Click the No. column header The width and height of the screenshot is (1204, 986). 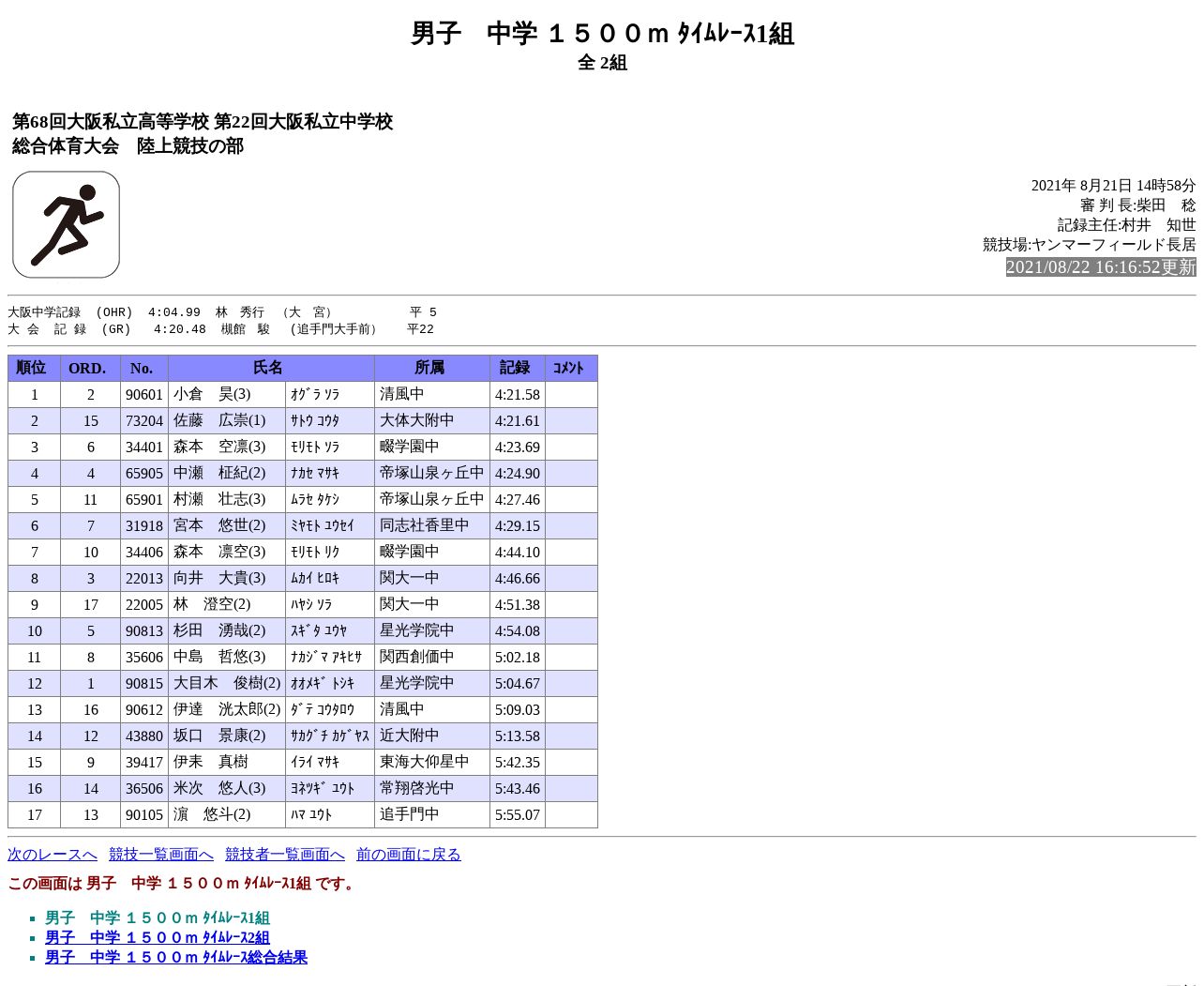point(145,369)
